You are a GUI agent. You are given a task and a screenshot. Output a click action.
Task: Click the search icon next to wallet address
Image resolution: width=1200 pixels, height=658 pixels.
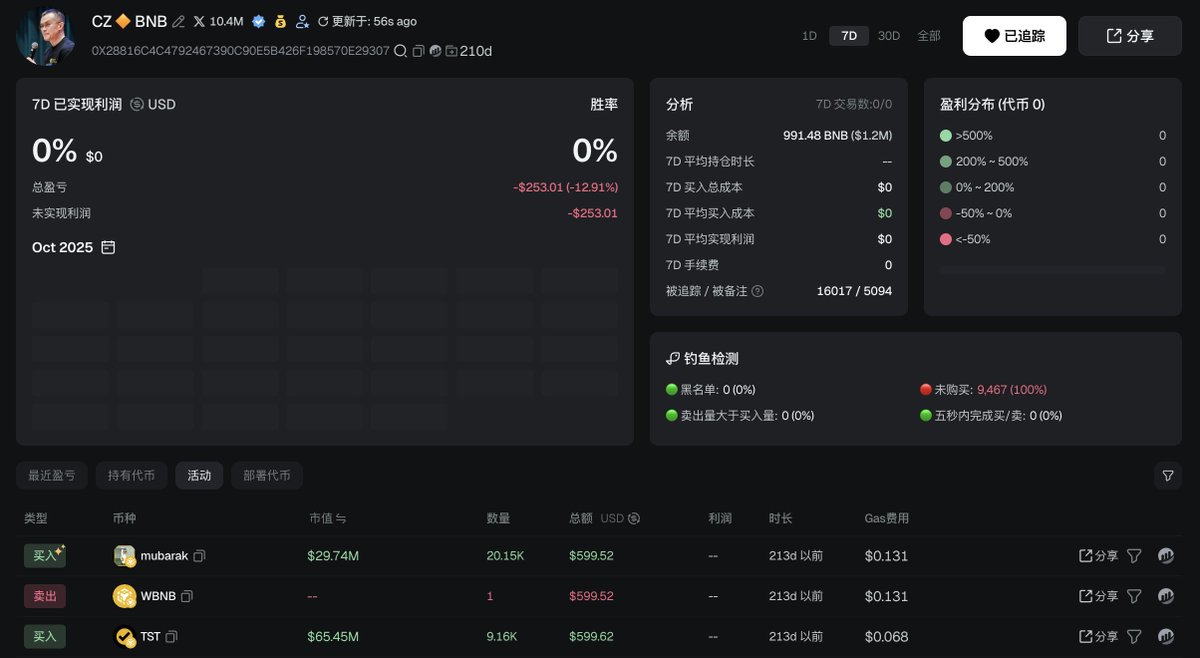pyautogui.click(x=401, y=51)
